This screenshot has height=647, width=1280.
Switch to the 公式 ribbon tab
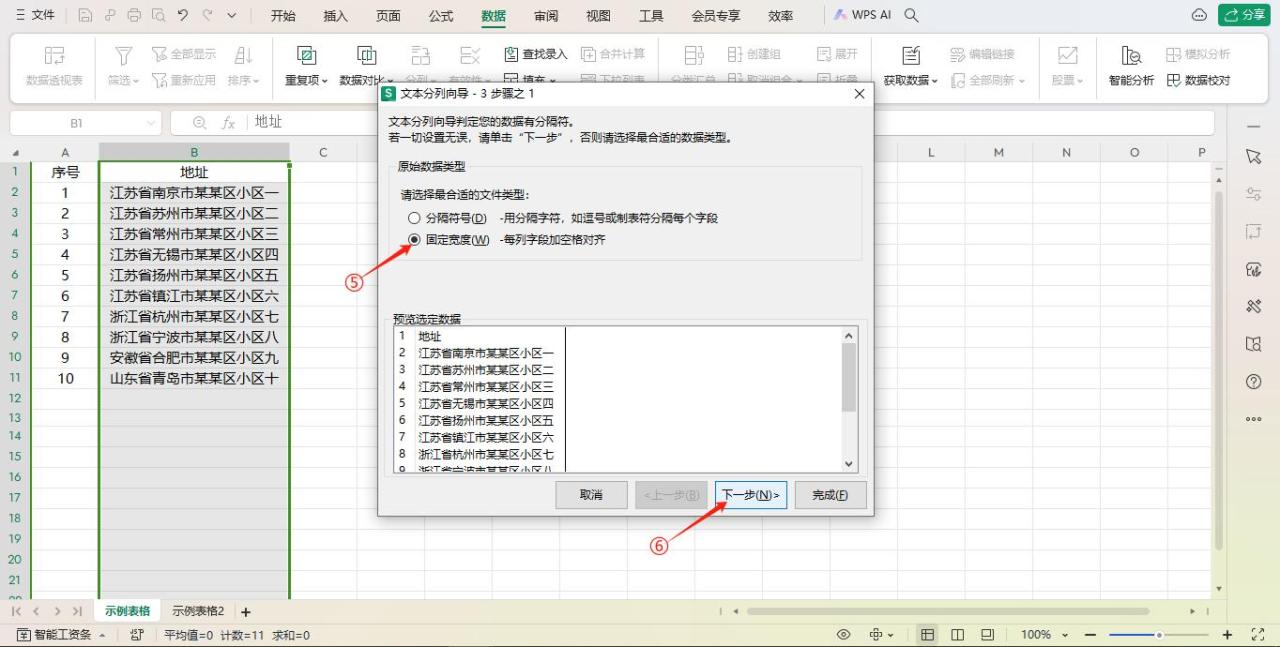tap(440, 16)
